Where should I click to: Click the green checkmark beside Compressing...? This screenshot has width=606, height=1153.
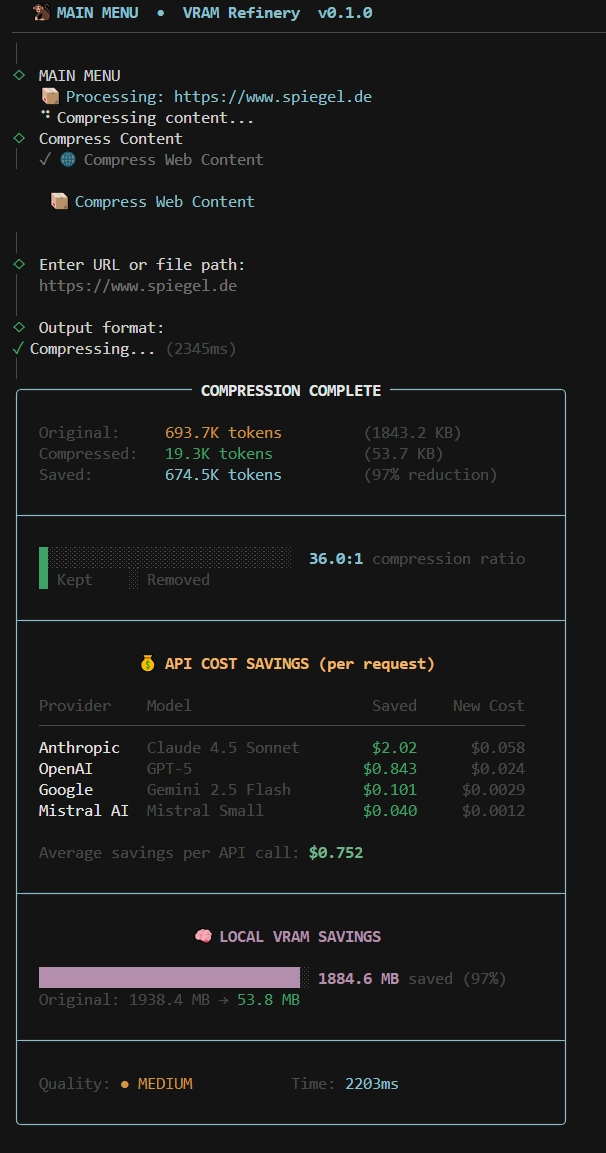tap(19, 349)
